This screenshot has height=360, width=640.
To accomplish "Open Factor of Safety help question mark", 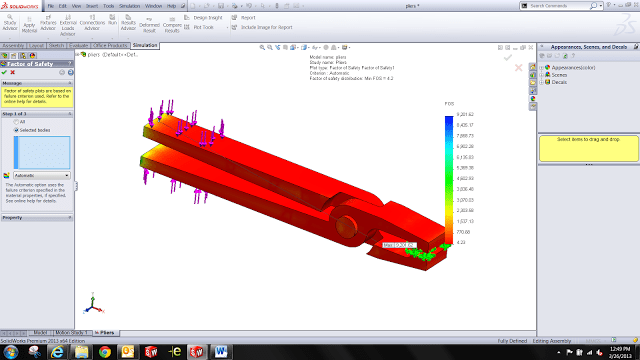I will click(70, 64).
